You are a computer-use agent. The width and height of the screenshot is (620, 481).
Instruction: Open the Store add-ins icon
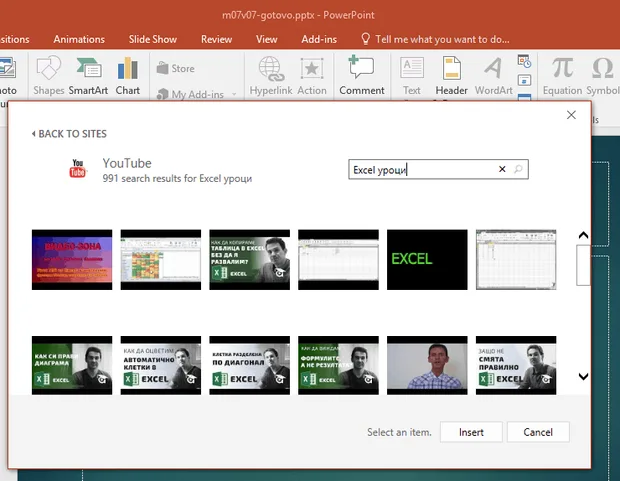(163, 68)
